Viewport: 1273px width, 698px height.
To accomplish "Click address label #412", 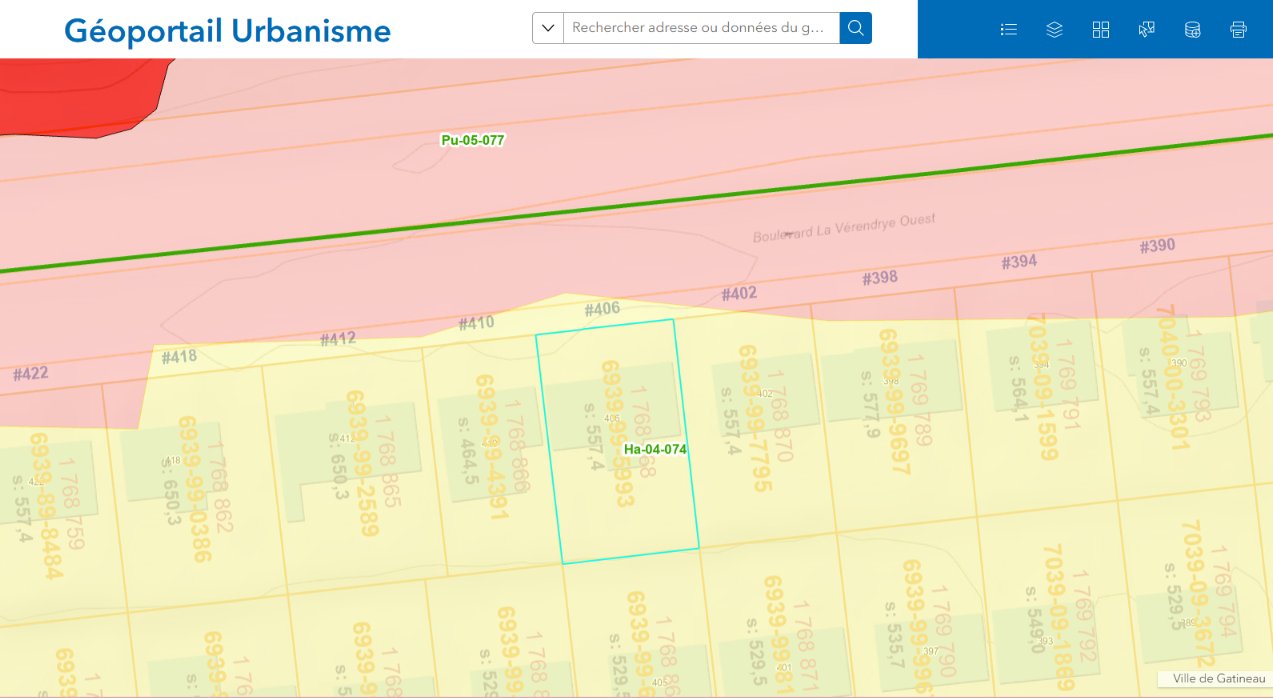I will (338, 340).
